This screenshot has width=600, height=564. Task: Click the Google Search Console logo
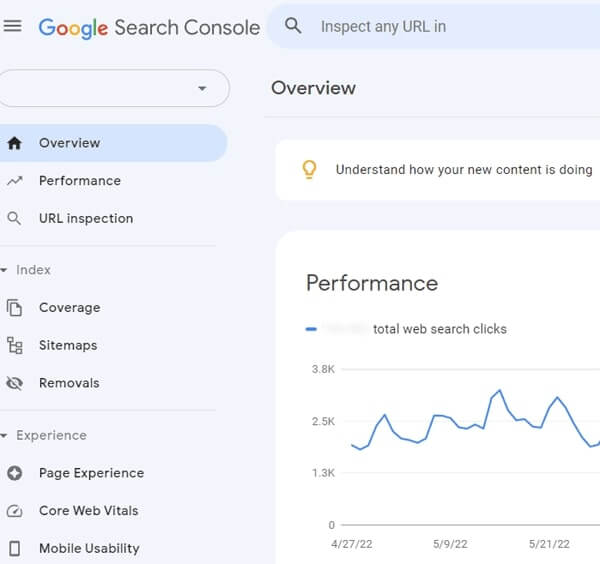pos(149,27)
